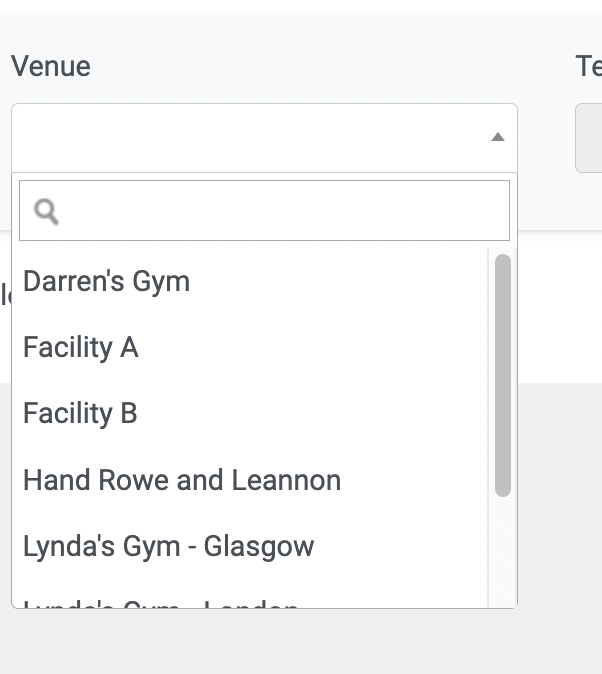Pick Hand Rowe and Leannon venue
Viewport: 602px width, 674px height.
[182, 480]
